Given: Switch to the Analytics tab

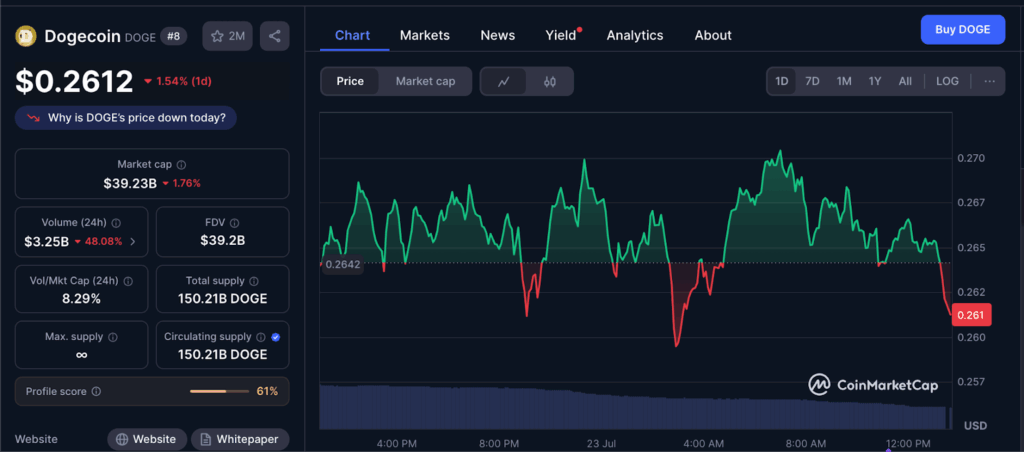Looking at the screenshot, I should tap(634, 35).
